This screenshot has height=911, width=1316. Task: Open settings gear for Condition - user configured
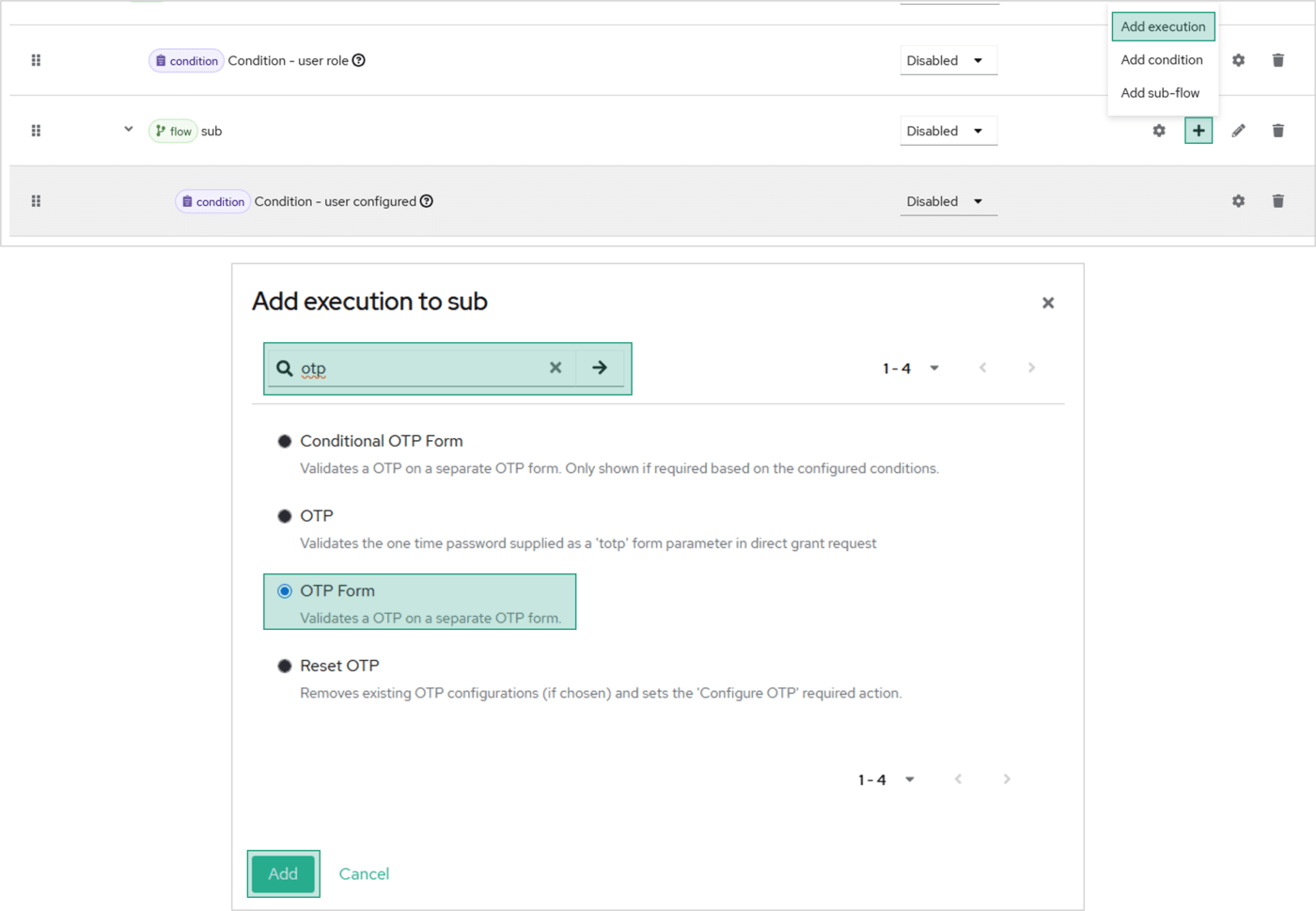[1238, 201]
